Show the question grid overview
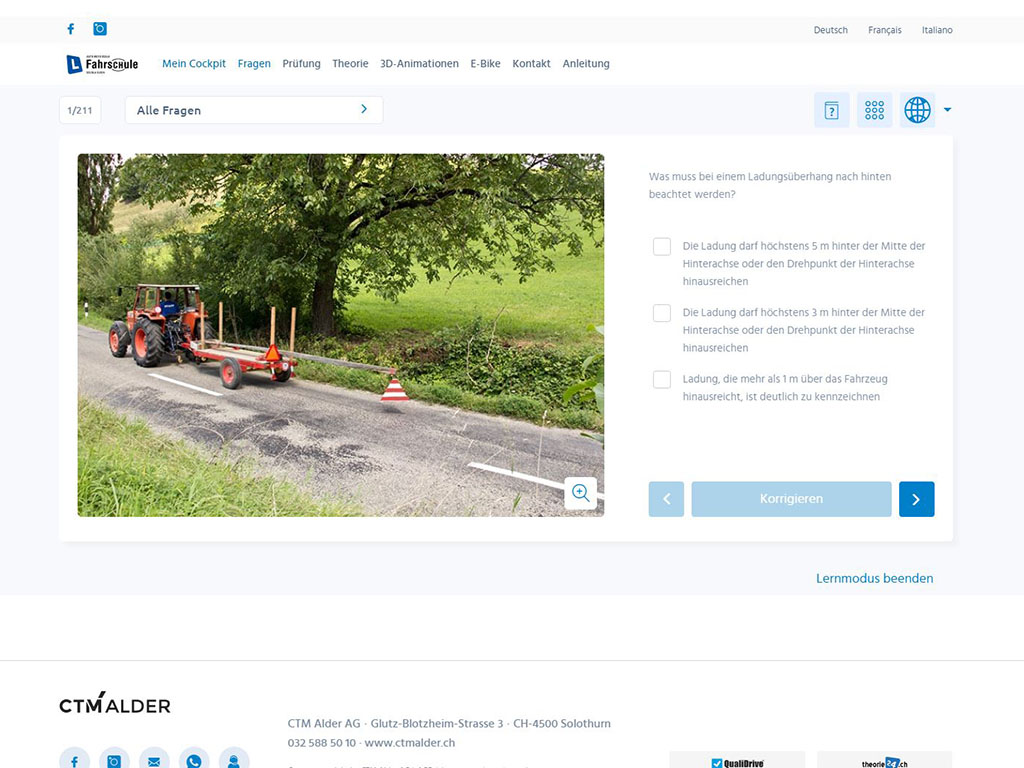Viewport: 1024px width, 768px height. point(874,110)
